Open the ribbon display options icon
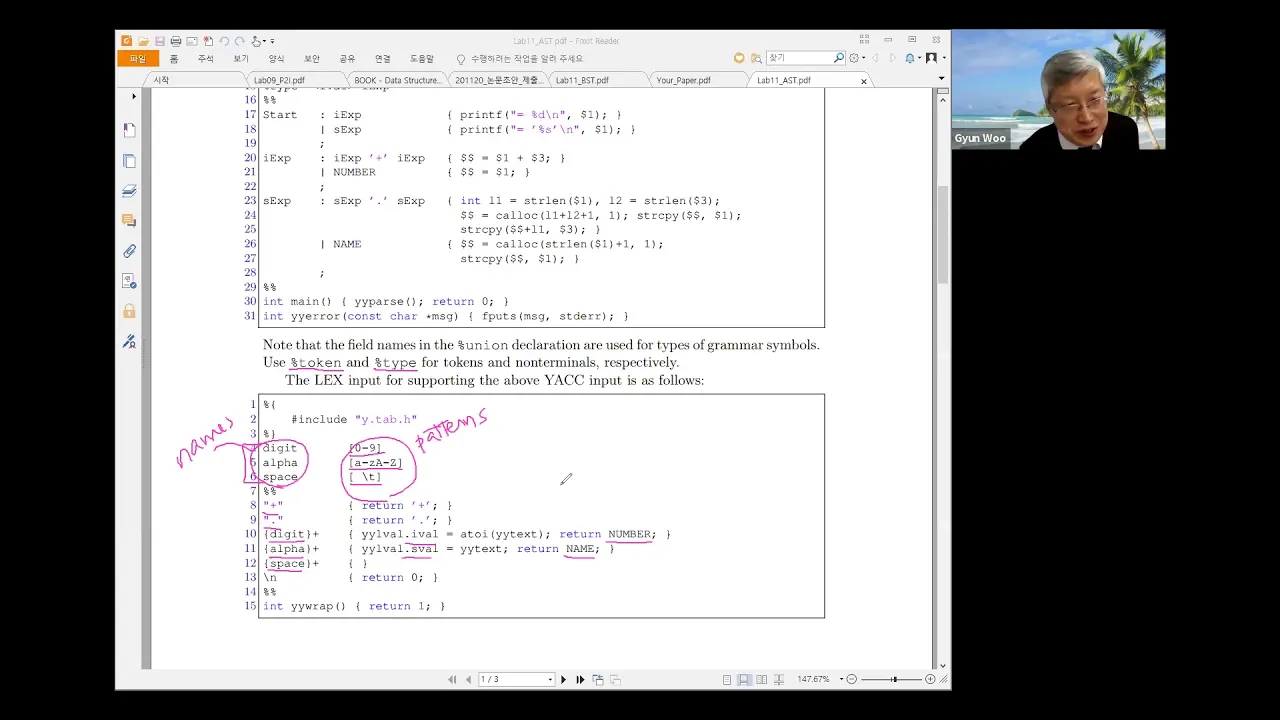Viewport: 1280px width, 720px height. pos(864,40)
